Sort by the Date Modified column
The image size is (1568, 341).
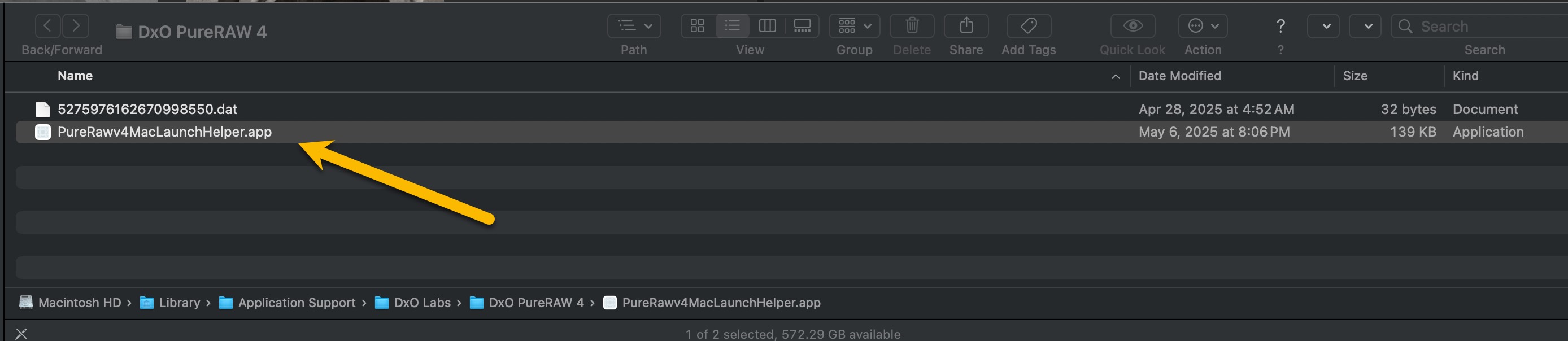(1179, 76)
